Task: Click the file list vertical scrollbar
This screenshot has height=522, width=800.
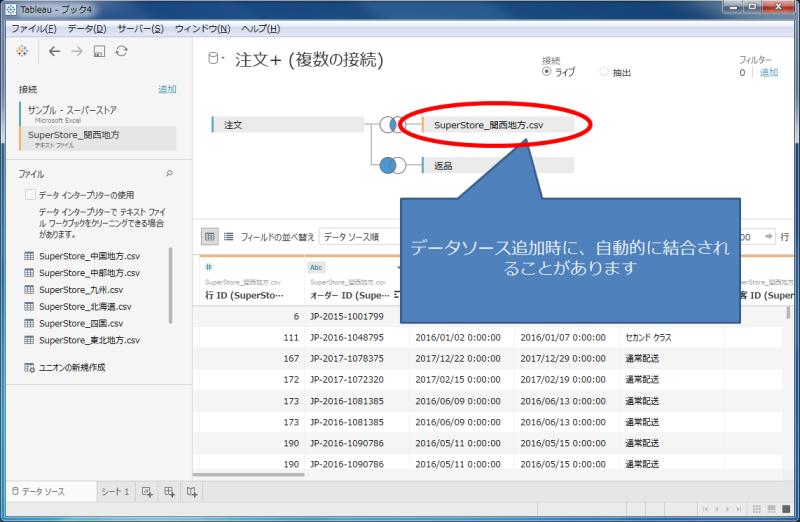Action: click(x=170, y=286)
